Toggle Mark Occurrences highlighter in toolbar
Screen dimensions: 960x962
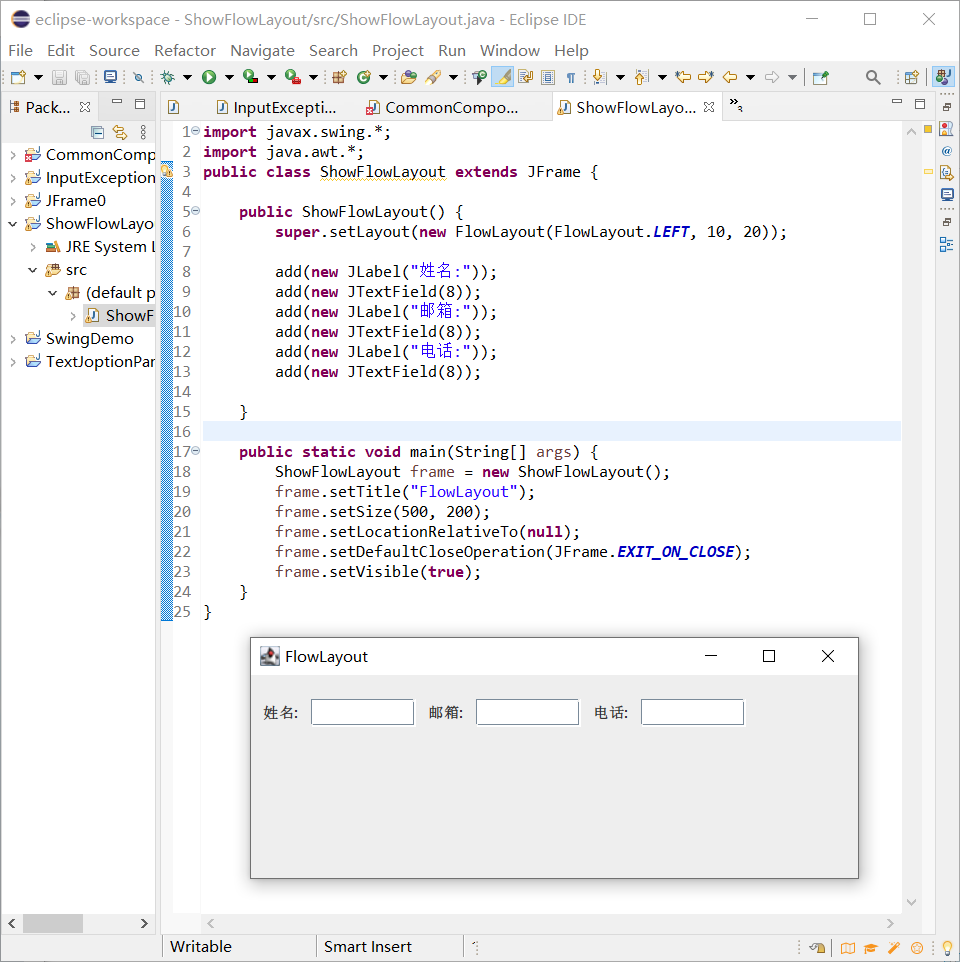click(x=503, y=77)
